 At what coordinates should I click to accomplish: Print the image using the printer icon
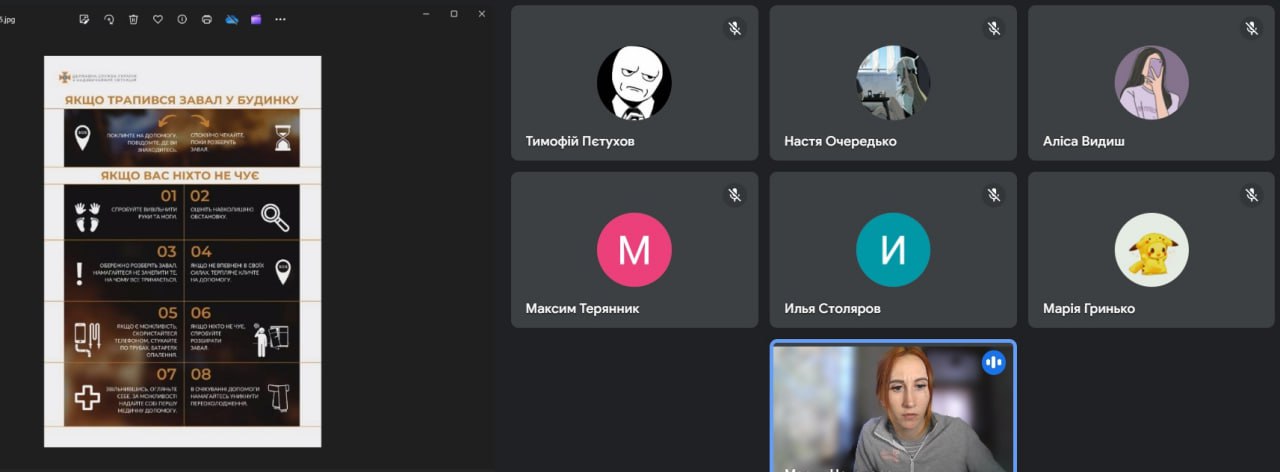point(207,19)
